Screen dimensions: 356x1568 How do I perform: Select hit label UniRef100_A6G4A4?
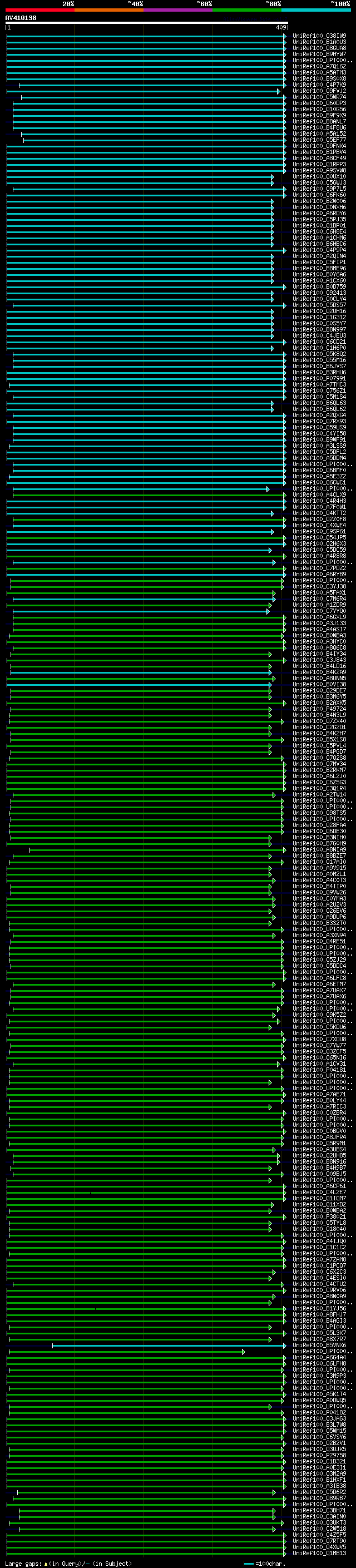[x=319, y=1358]
